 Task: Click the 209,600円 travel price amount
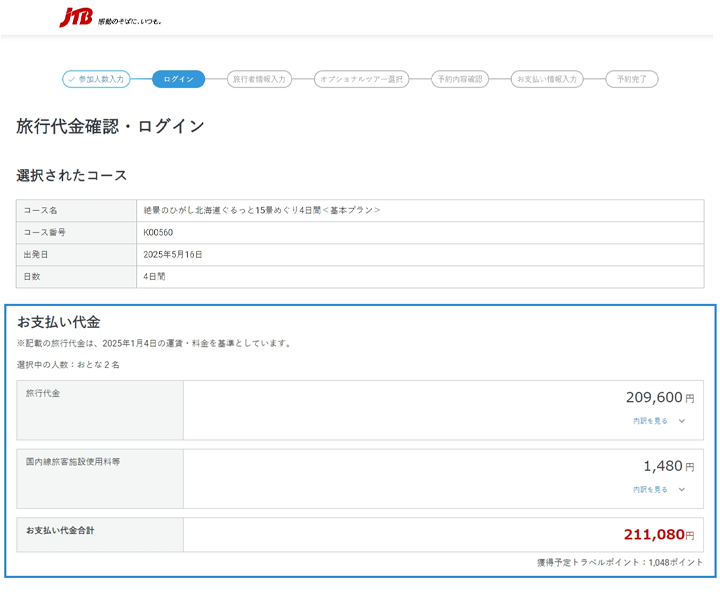pos(659,397)
